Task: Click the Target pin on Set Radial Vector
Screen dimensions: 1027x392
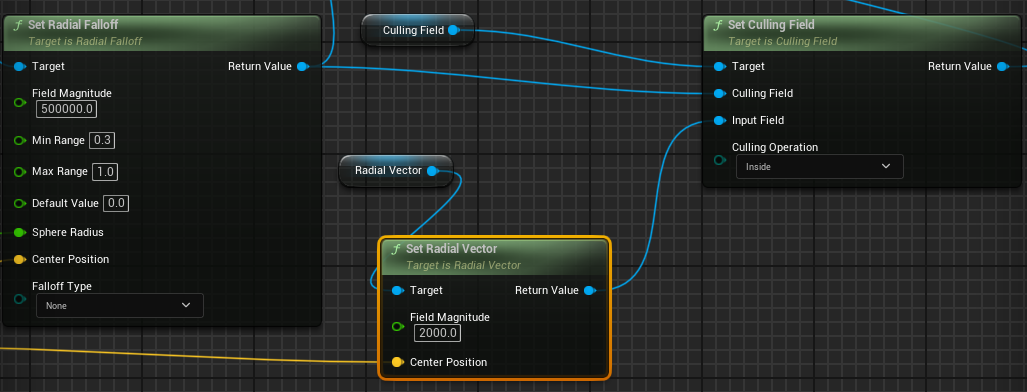Action: 398,290
